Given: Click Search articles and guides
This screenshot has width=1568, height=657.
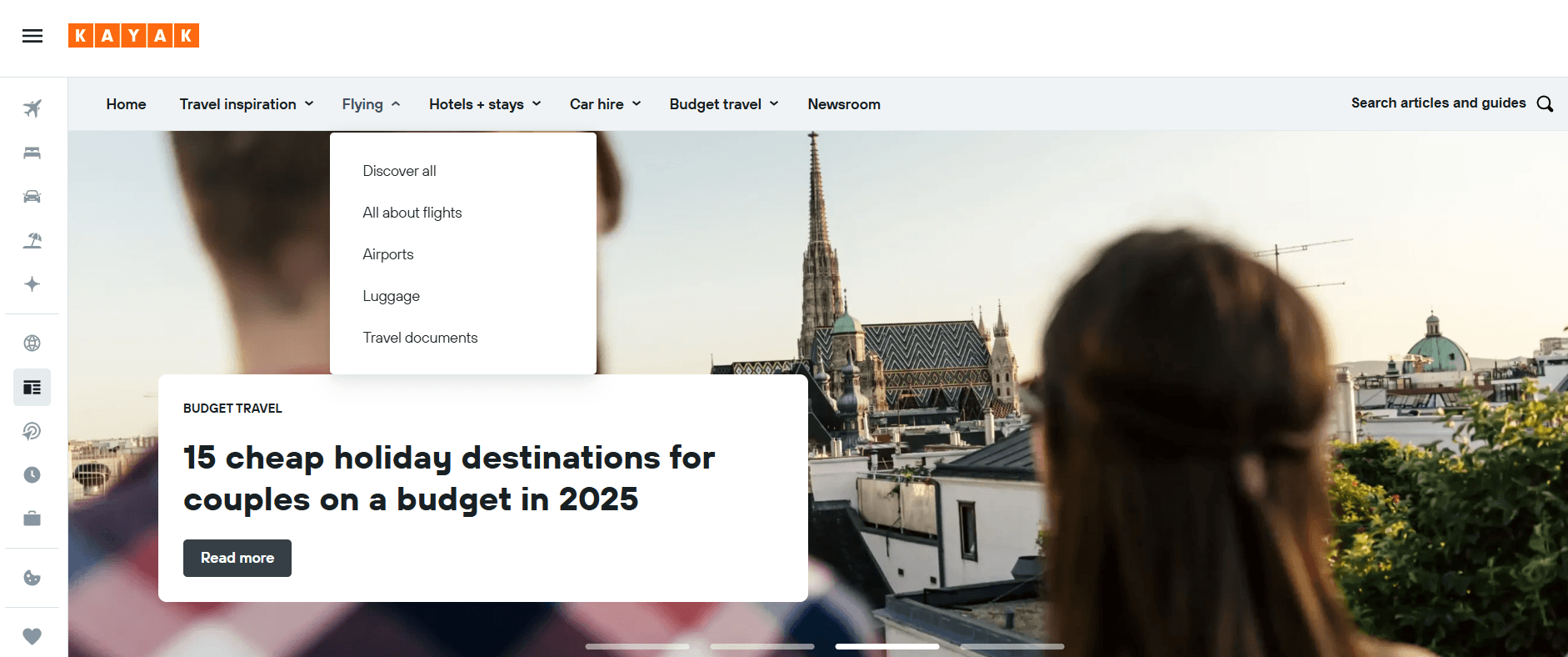Looking at the screenshot, I should pos(1438,103).
